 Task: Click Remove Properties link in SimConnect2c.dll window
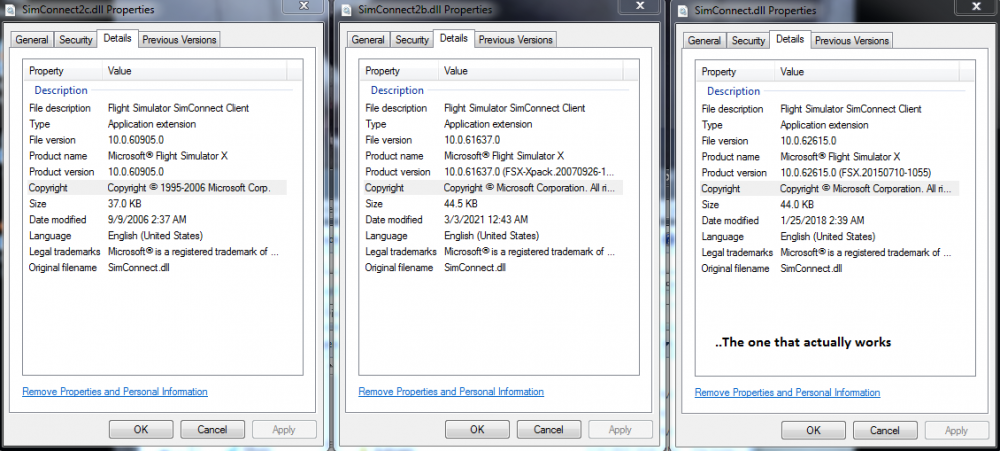(x=115, y=392)
